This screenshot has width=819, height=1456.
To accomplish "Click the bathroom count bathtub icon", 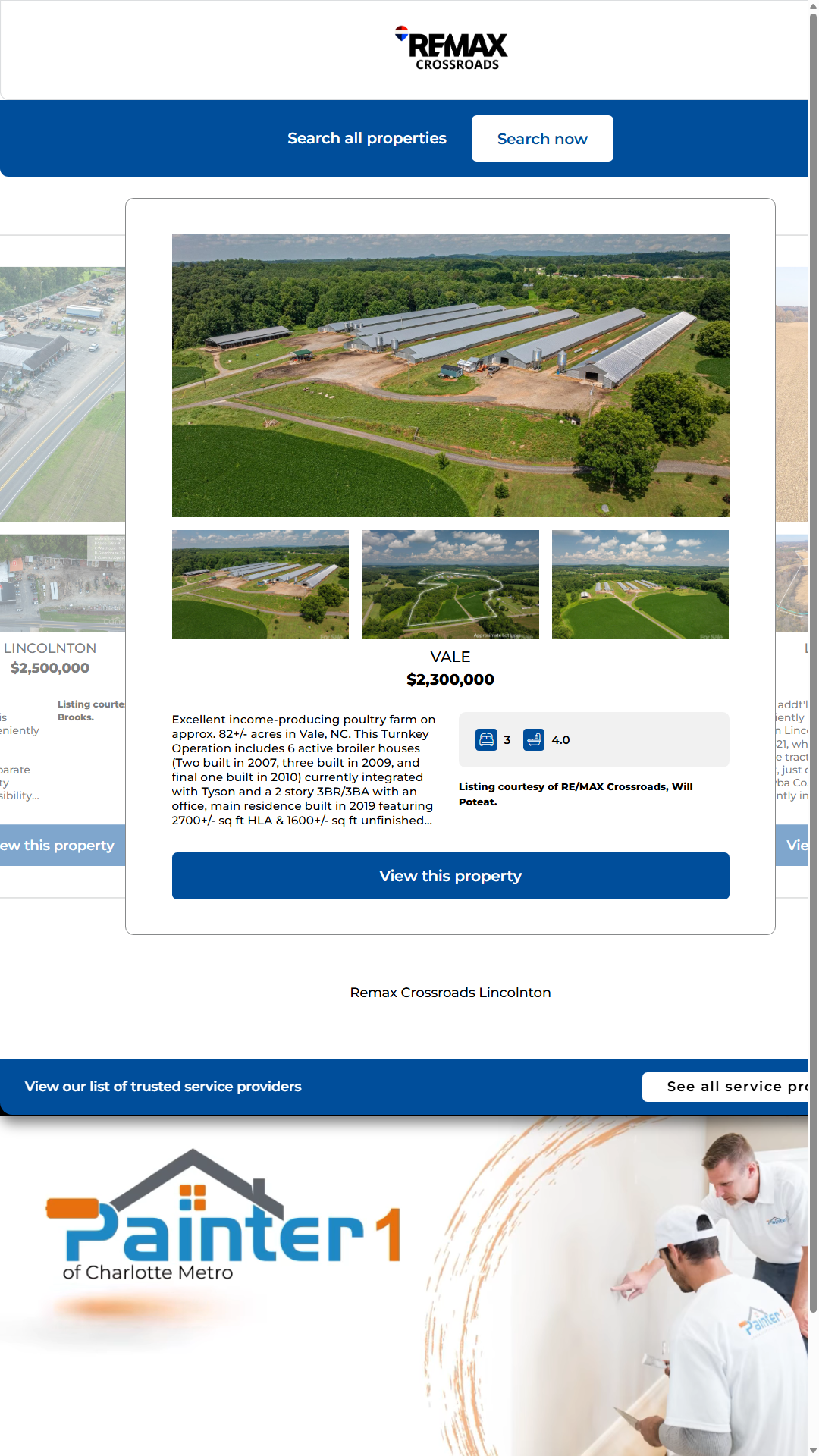I will 534,739.
